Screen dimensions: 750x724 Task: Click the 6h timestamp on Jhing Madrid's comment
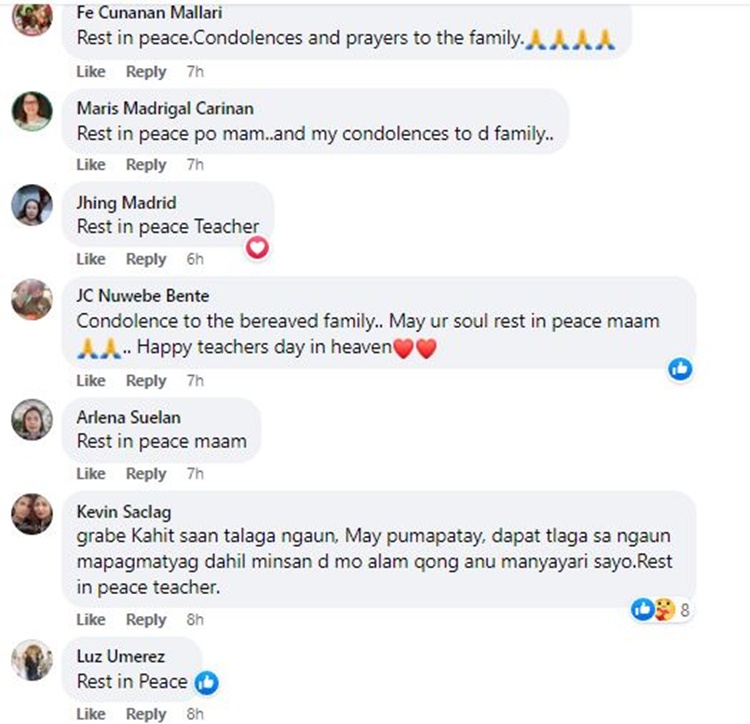point(195,259)
